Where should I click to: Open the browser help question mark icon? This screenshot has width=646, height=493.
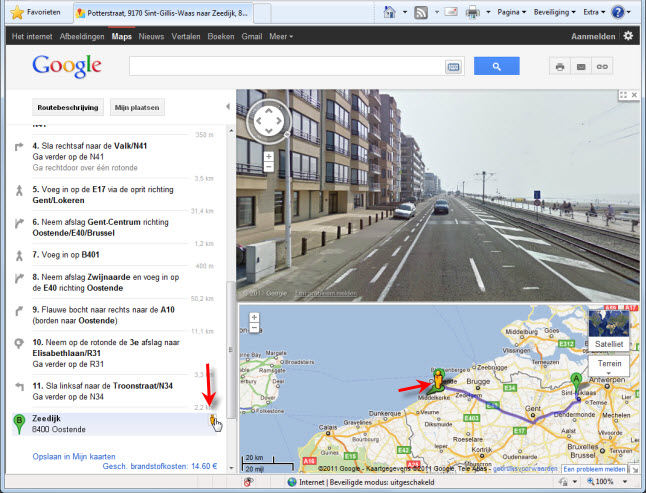click(618, 12)
